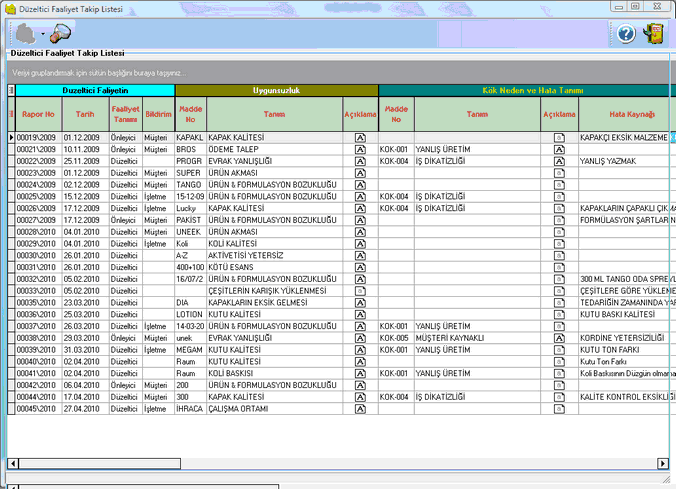Select the Uygunsuzluk band header
676x489 pixels.
click(x=276, y=90)
